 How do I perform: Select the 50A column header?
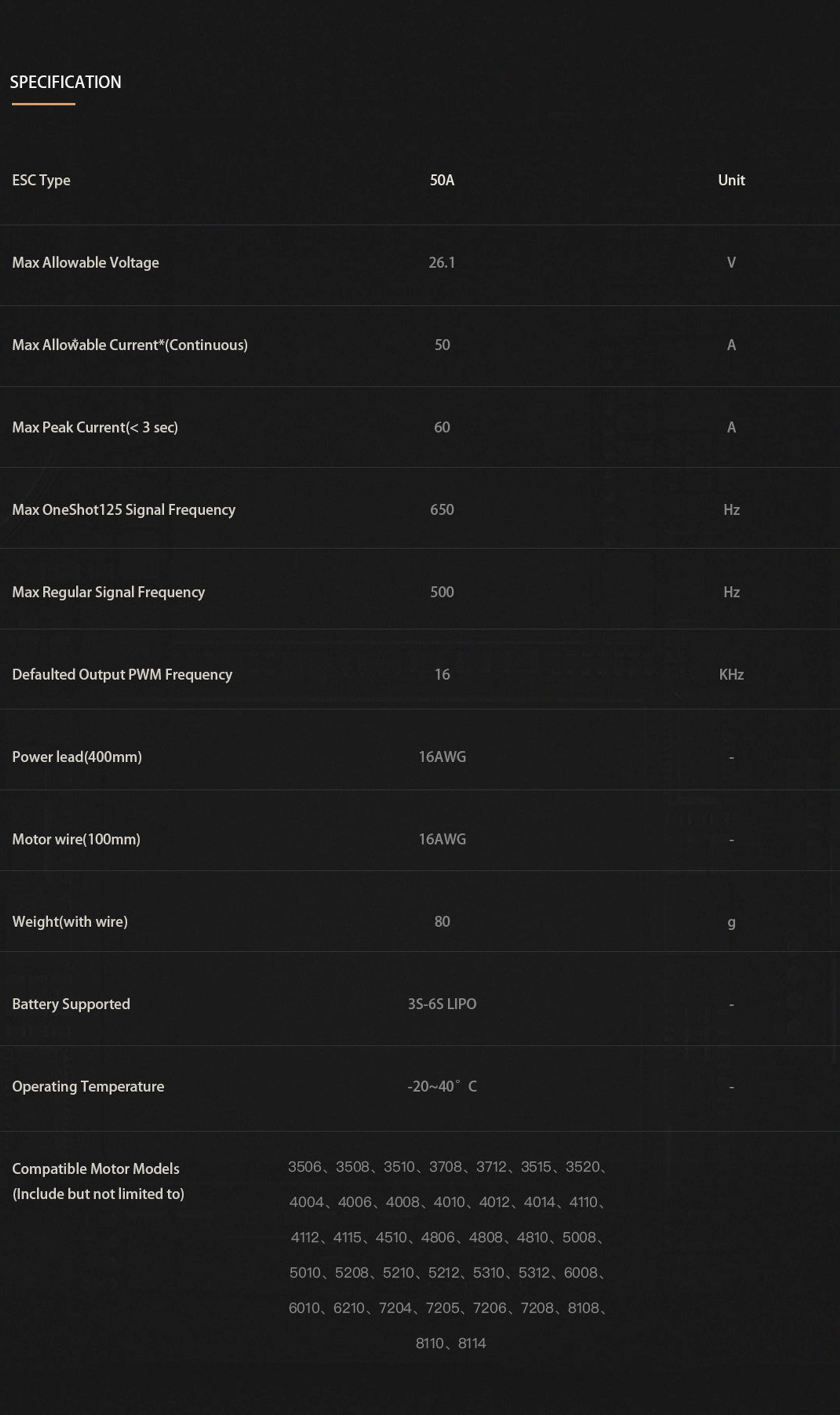[x=442, y=180]
